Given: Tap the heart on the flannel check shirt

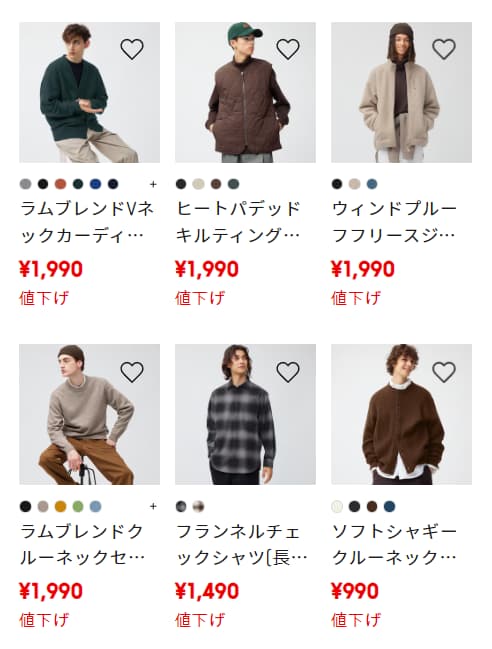Looking at the screenshot, I should [288, 371].
